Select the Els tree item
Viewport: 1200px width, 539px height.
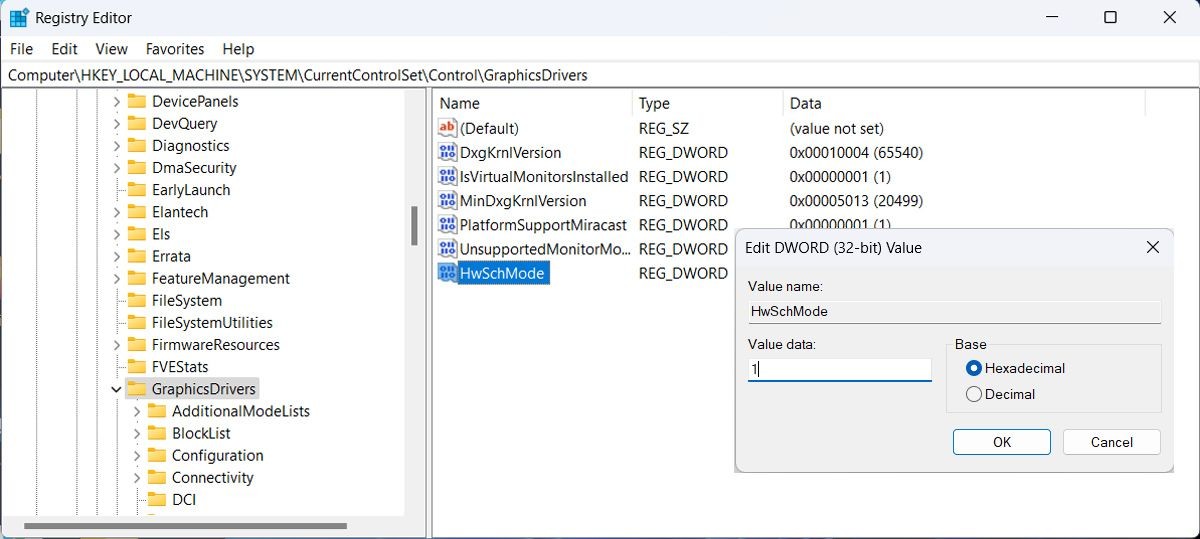(161, 233)
